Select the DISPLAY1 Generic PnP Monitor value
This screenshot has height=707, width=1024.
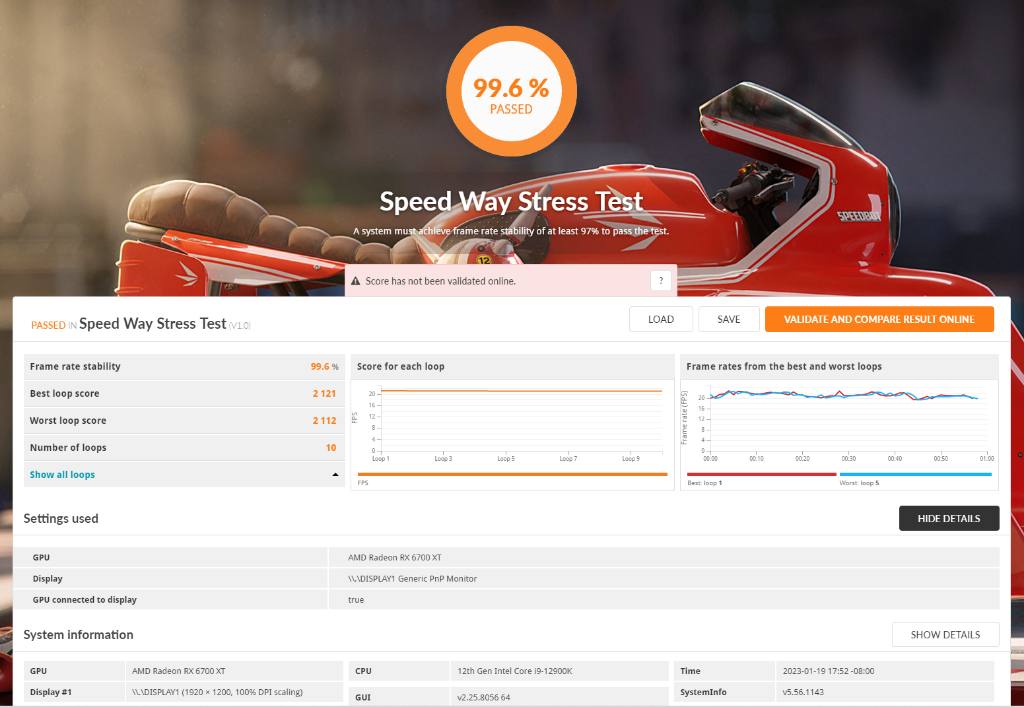pyautogui.click(x=412, y=578)
